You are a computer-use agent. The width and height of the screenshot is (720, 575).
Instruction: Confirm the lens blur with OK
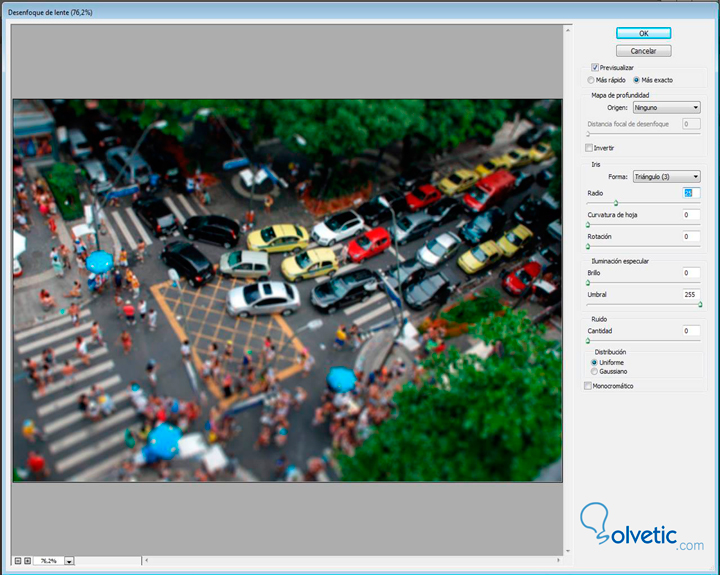click(x=643, y=33)
